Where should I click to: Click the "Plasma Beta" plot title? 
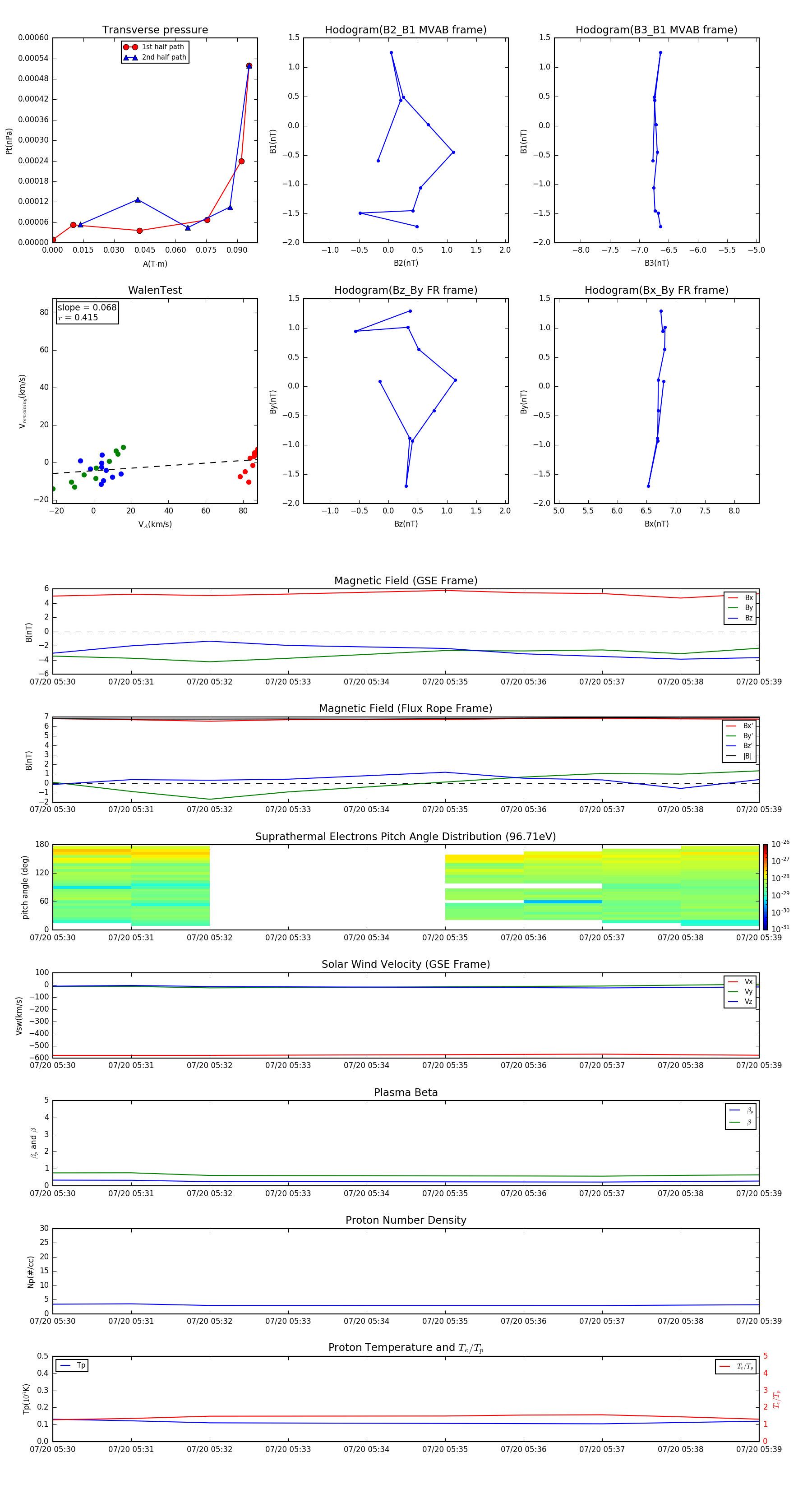[x=406, y=1092]
